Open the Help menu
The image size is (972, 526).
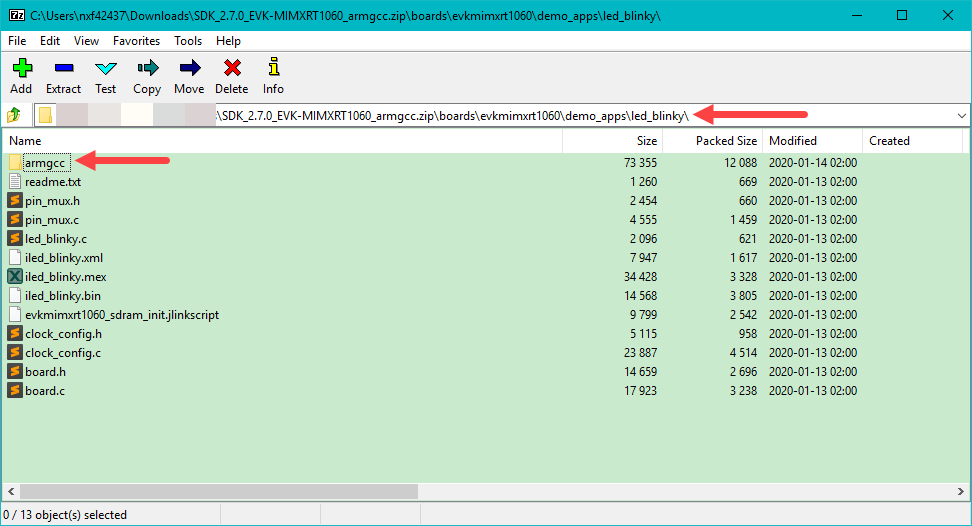click(x=228, y=41)
